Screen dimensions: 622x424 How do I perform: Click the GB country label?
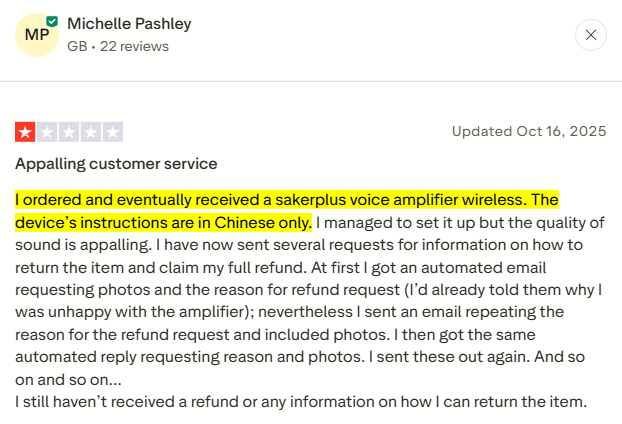click(76, 46)
